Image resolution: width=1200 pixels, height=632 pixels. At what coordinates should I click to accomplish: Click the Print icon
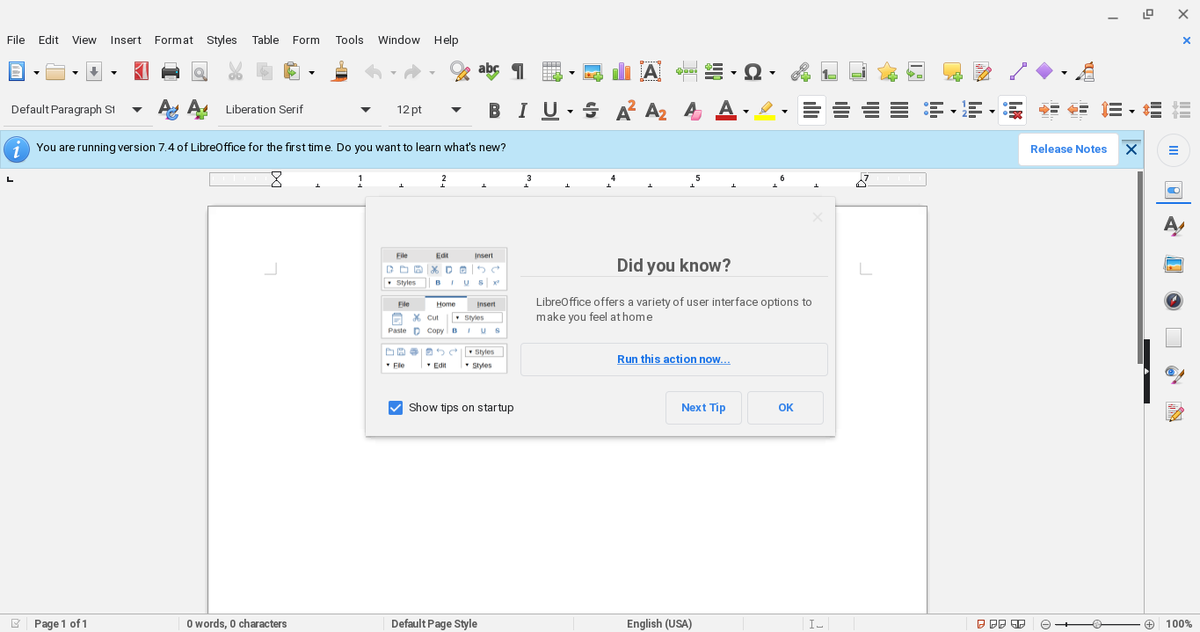[x=170, y=71]
